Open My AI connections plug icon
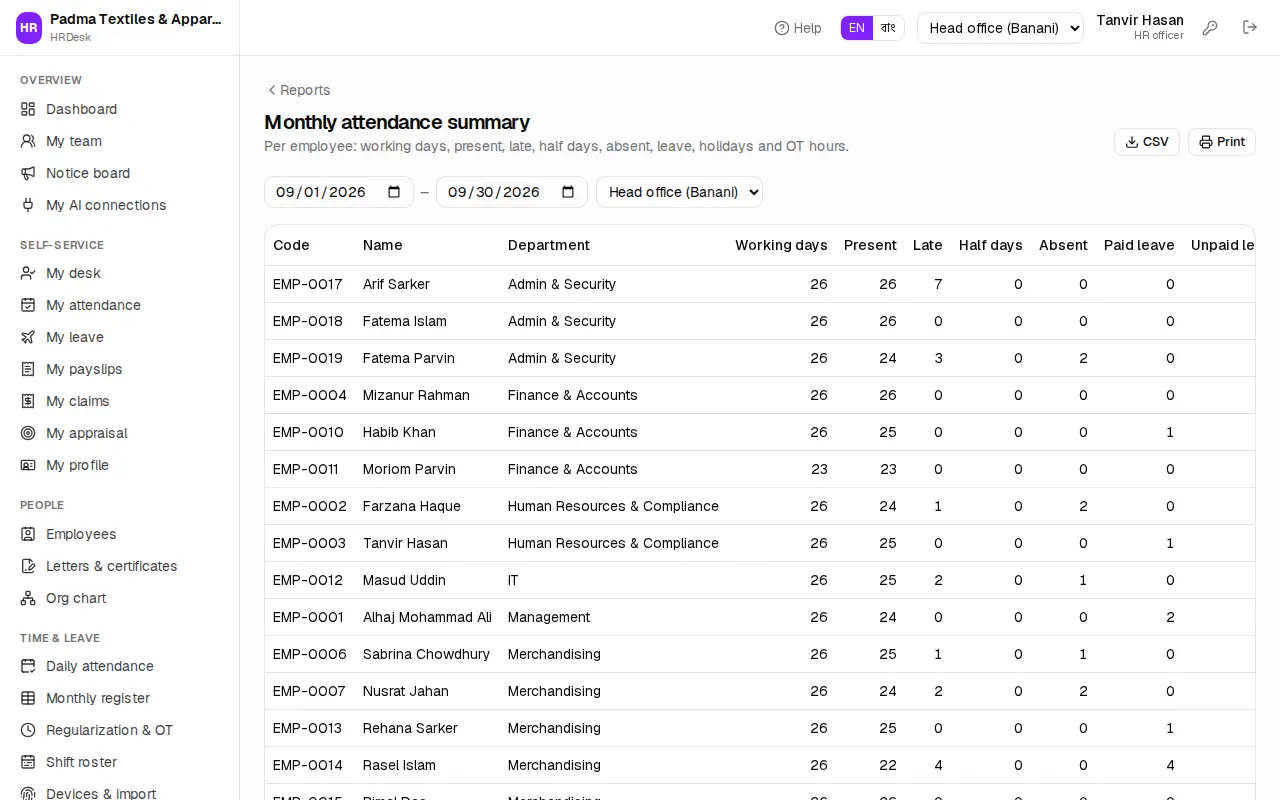 point(28,205)
